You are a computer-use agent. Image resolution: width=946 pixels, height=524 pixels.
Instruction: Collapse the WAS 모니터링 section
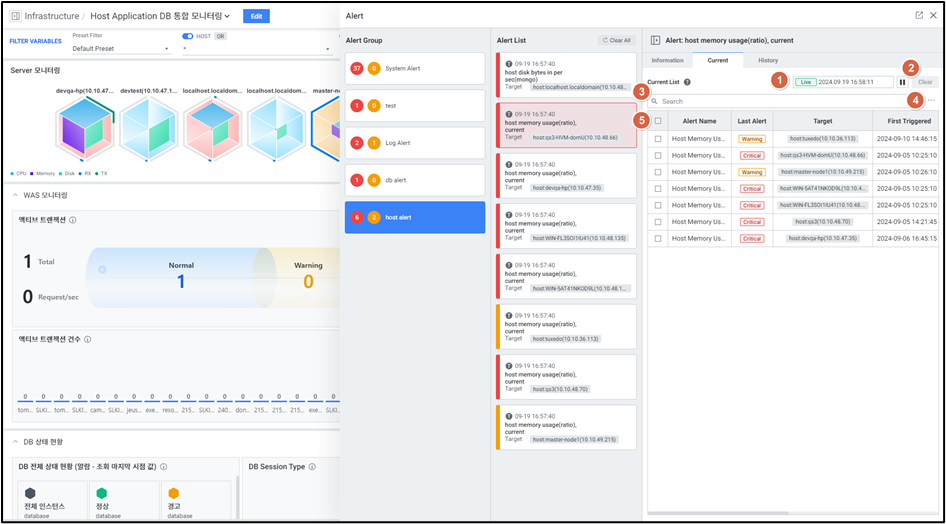[x=16, y=195]
